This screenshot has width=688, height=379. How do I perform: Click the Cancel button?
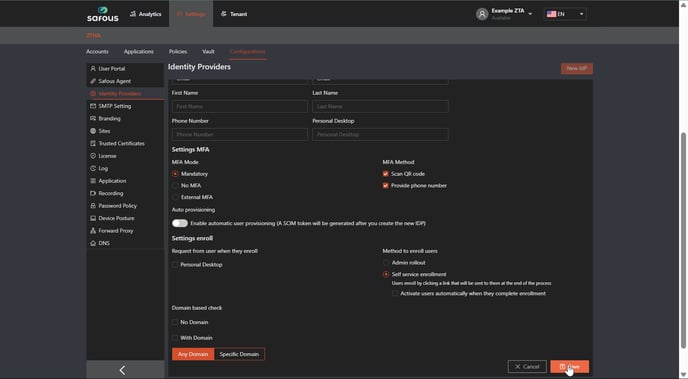[x=527, y=366]
